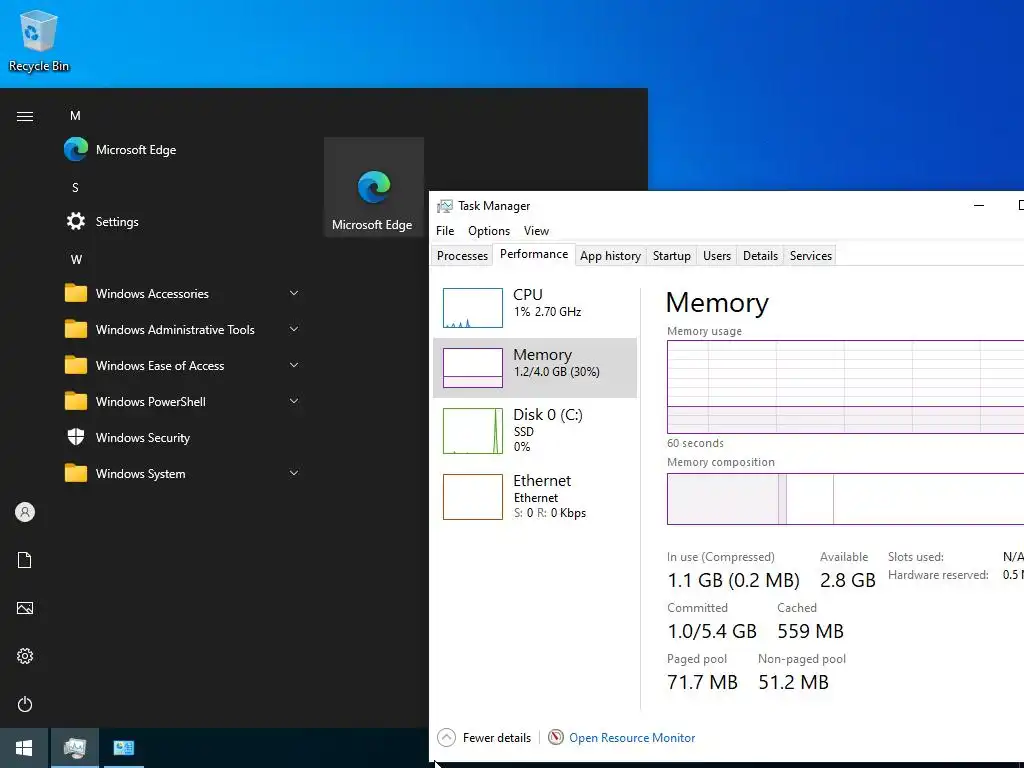Open the Windows Security shield icon

pos(76,437)
